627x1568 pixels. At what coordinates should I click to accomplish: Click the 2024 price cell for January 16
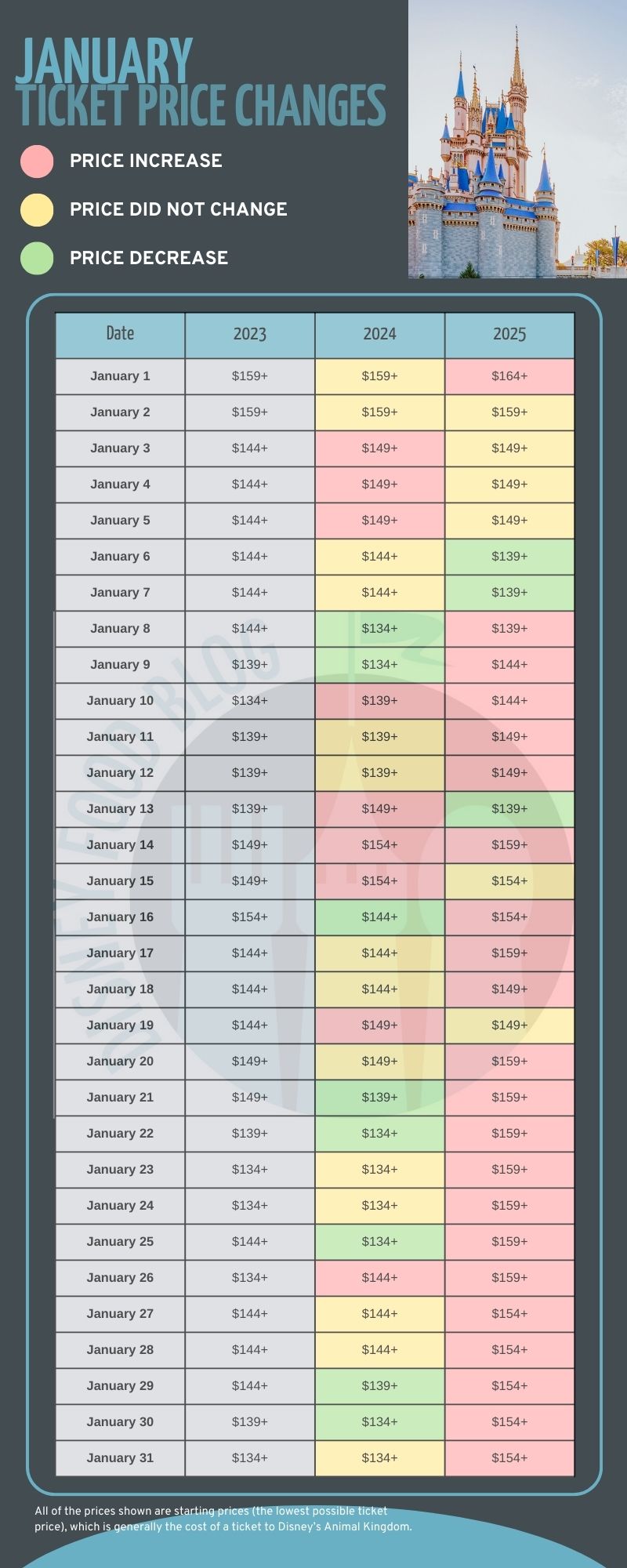coord(379,917)
